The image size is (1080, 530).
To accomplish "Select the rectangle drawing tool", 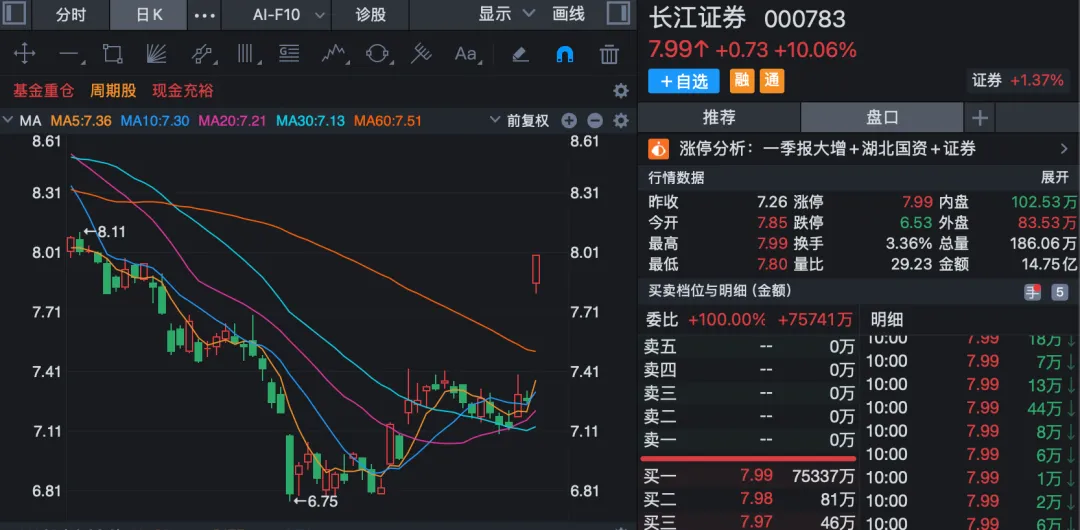I will coord(112,54).
